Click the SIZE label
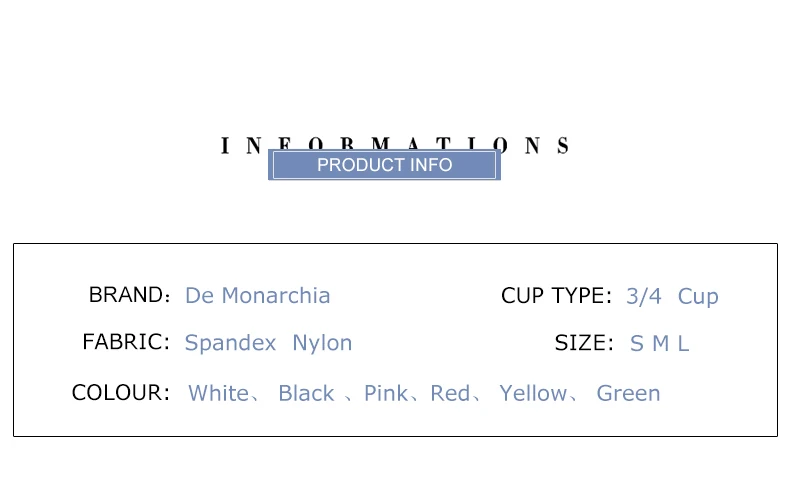This screenshot has height=496, width=790. [584, 343]
